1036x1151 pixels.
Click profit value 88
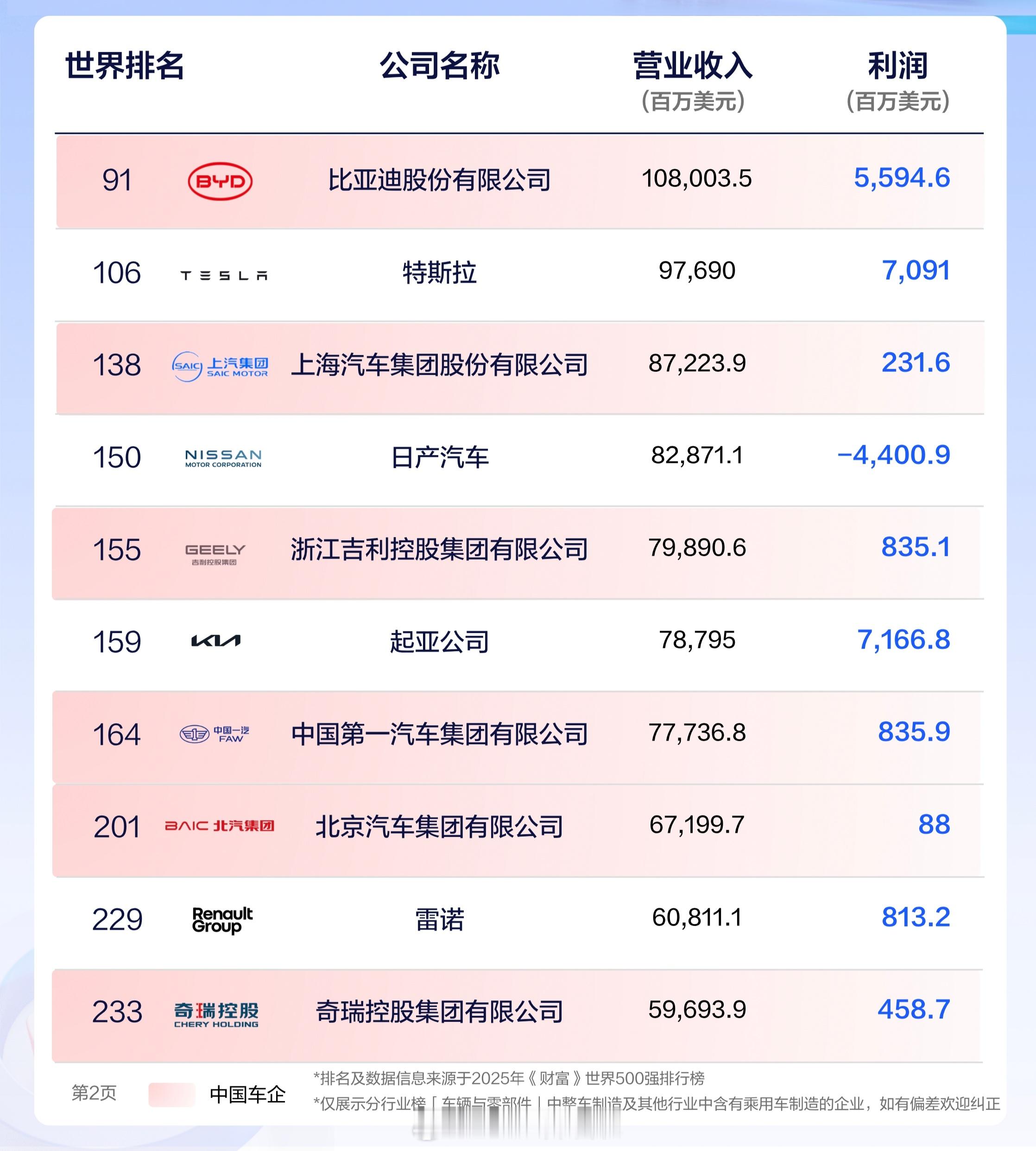click(x=934, y=824)
